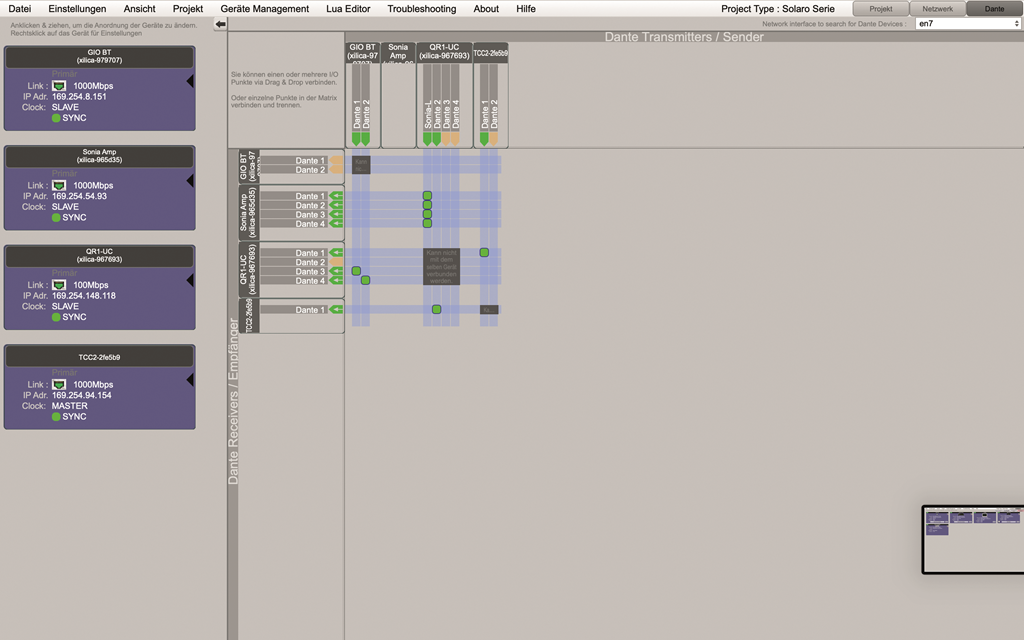Open the Projekt menu

pos(188,8)
